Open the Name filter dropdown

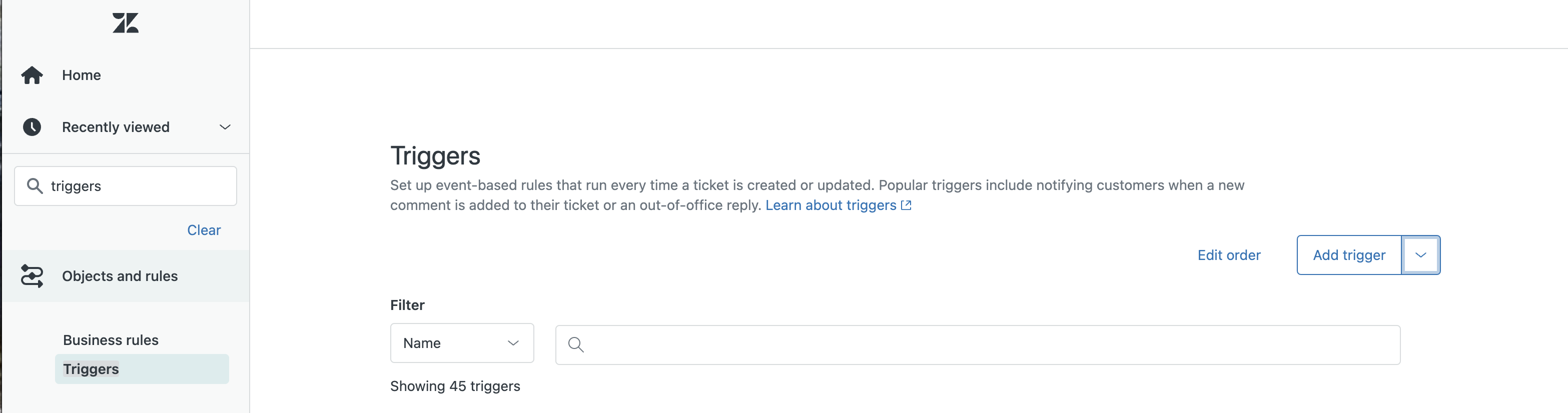461,343
